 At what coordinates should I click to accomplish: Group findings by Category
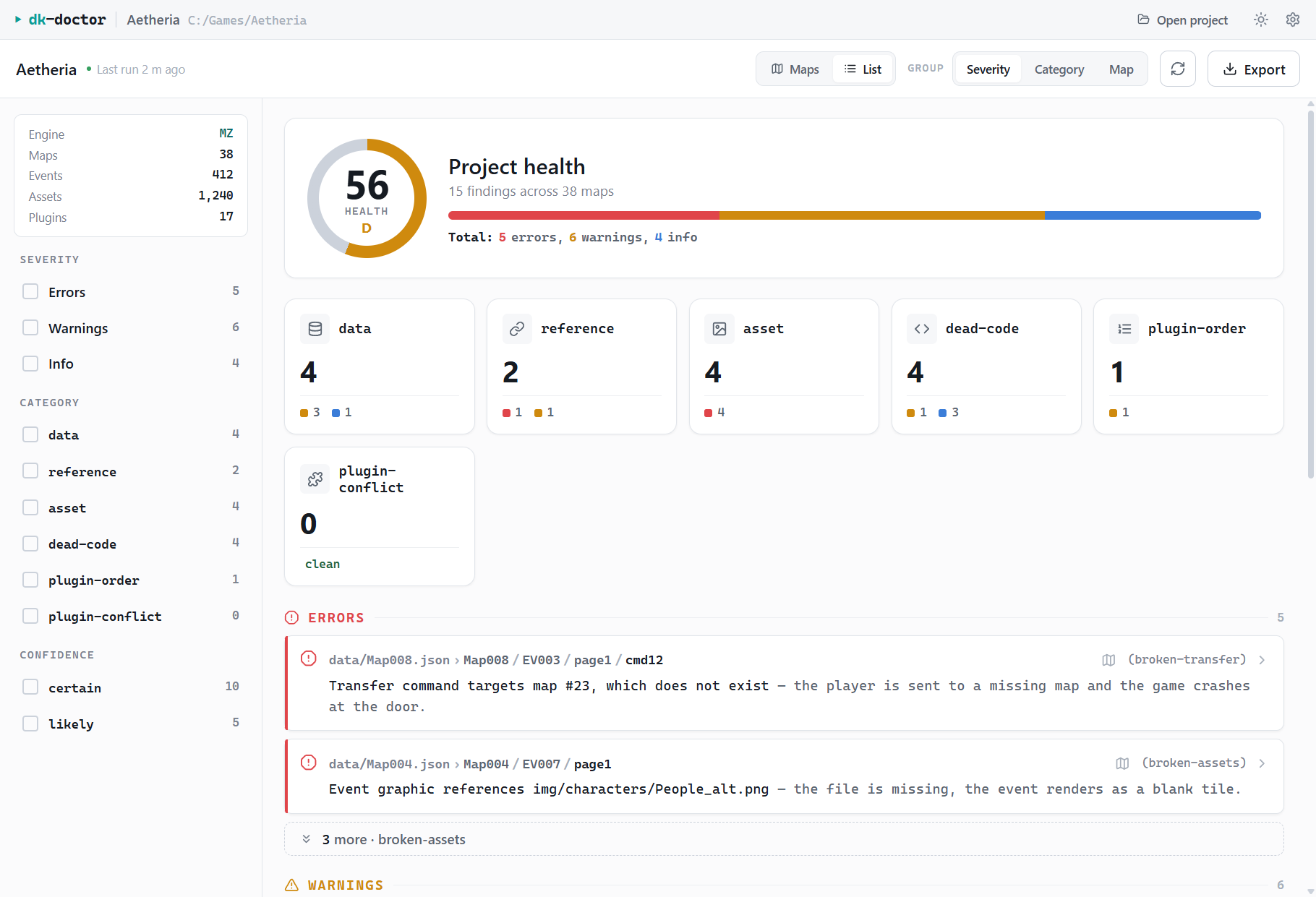1059,69
